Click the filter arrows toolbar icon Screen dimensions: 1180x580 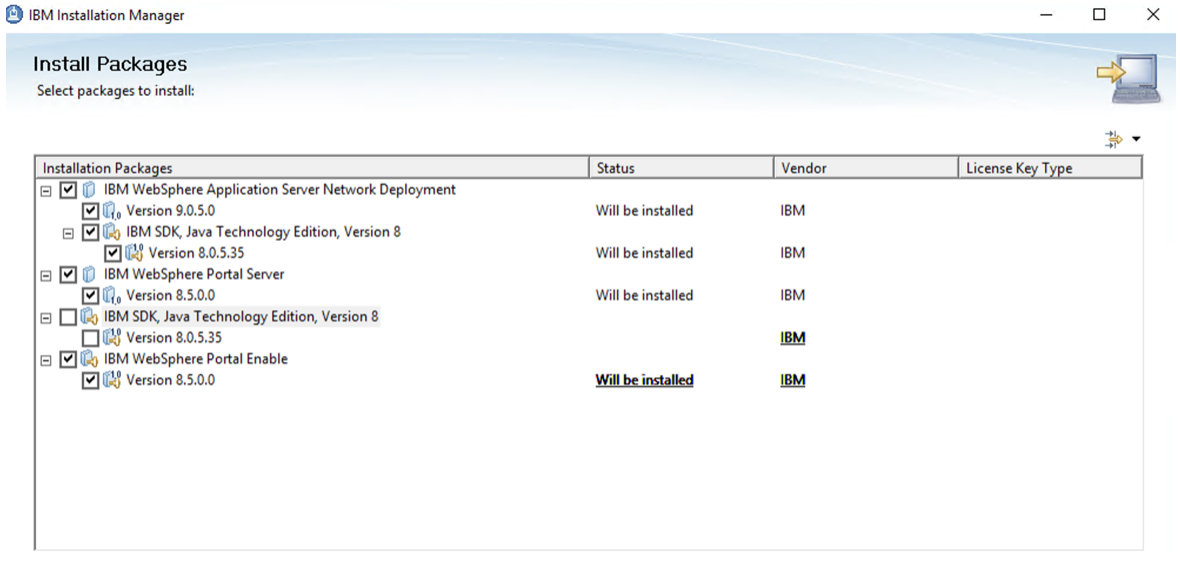click(1113, 139)
